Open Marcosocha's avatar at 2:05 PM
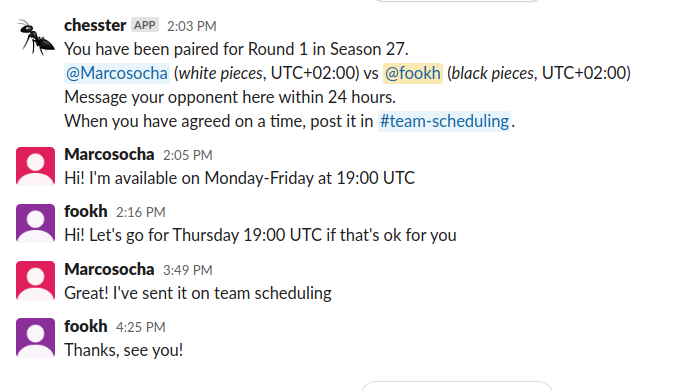 (35, 166)
